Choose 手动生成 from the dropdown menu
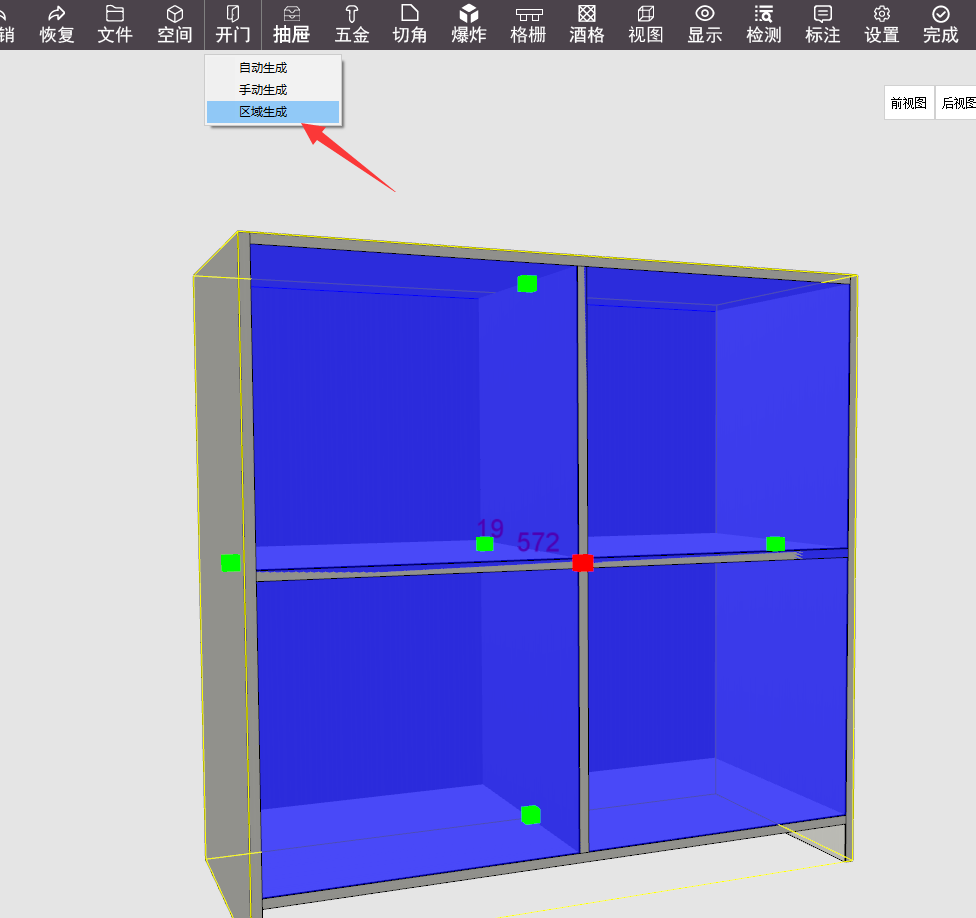Image resolution: width=976 pixels, height=918 pixels. coord(273,90)
